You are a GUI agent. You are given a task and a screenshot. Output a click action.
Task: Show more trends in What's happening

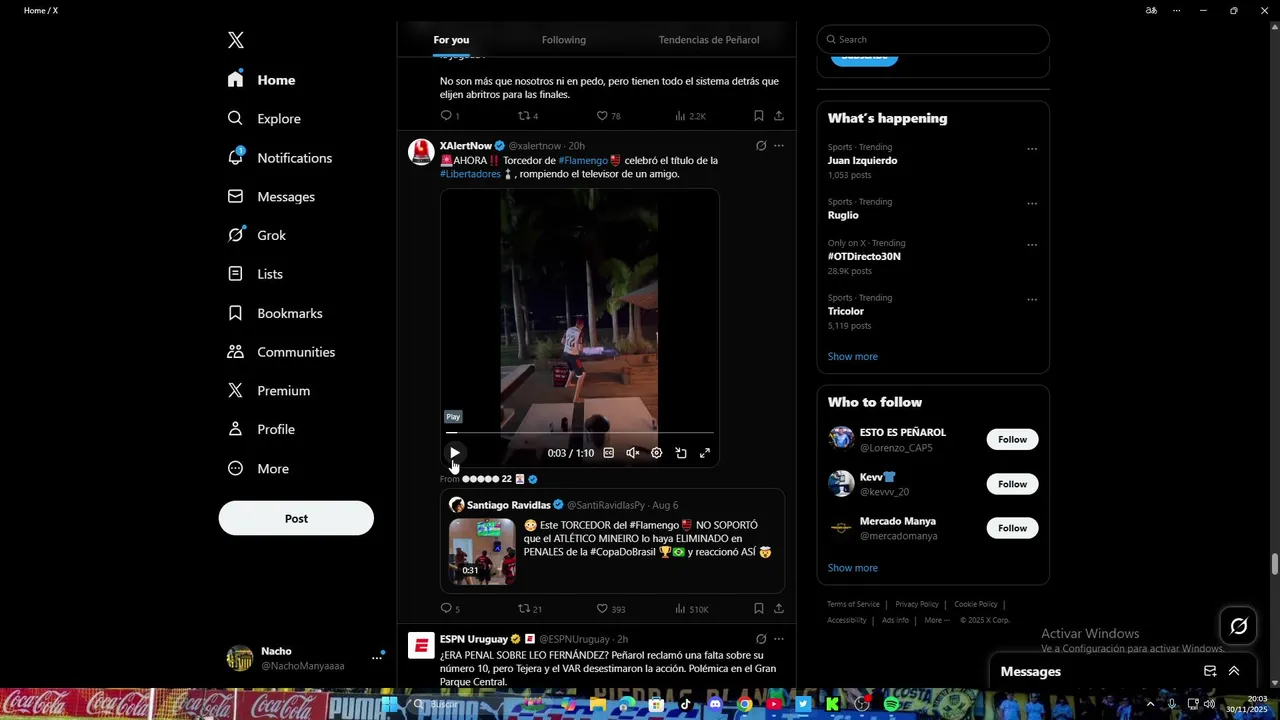click(x=853, y=357)
